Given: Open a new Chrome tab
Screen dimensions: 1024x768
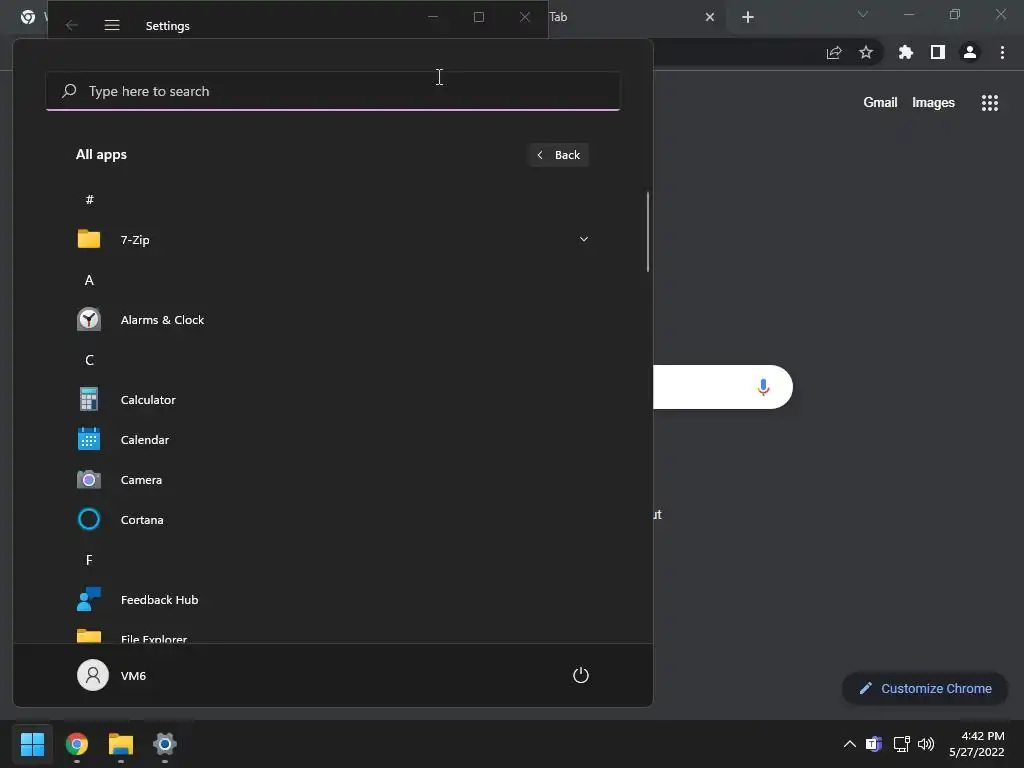Looking at the screenshot, I should [748, 17].
